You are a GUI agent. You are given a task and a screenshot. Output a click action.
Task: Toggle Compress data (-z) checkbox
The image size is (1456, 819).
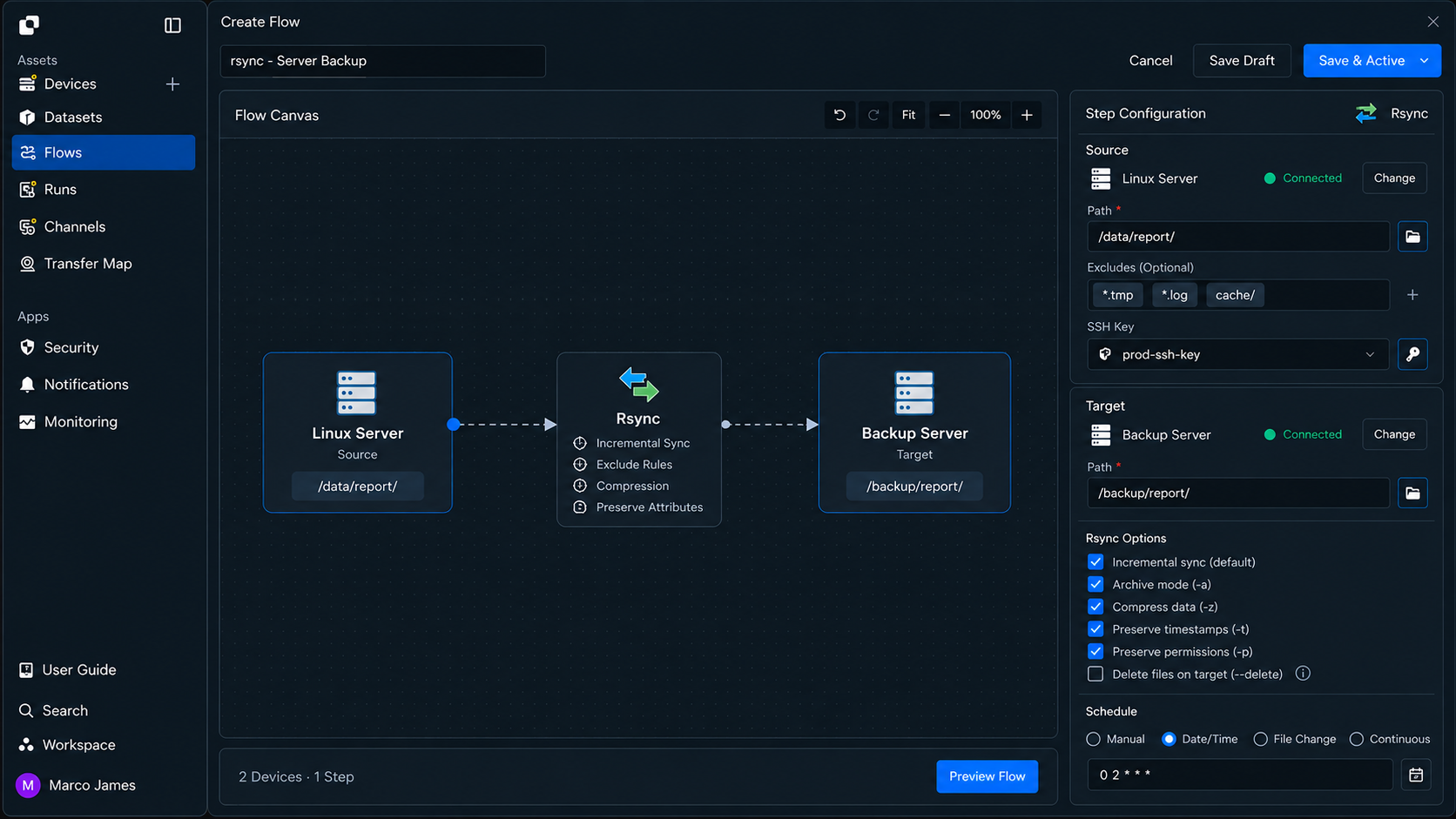tap(1095, 607)
